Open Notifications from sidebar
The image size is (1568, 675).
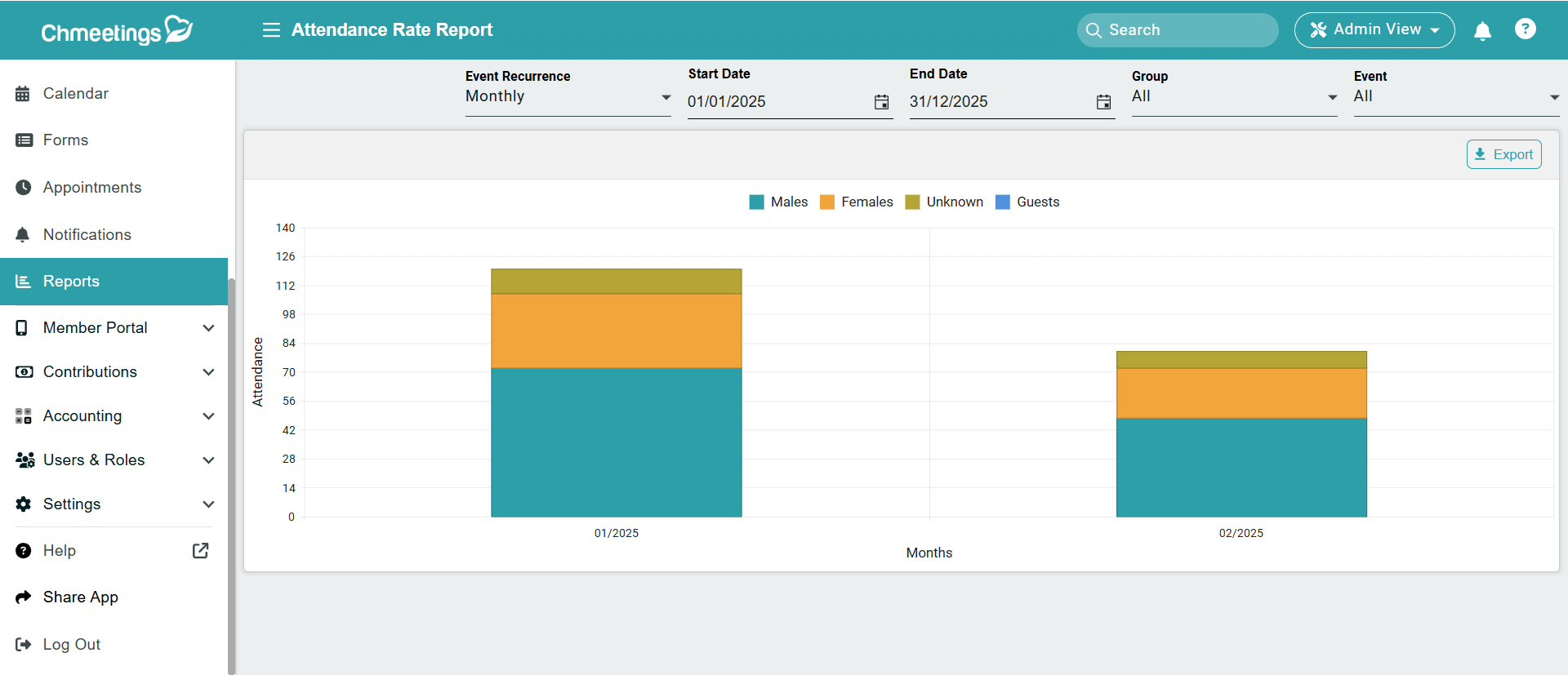114,235
